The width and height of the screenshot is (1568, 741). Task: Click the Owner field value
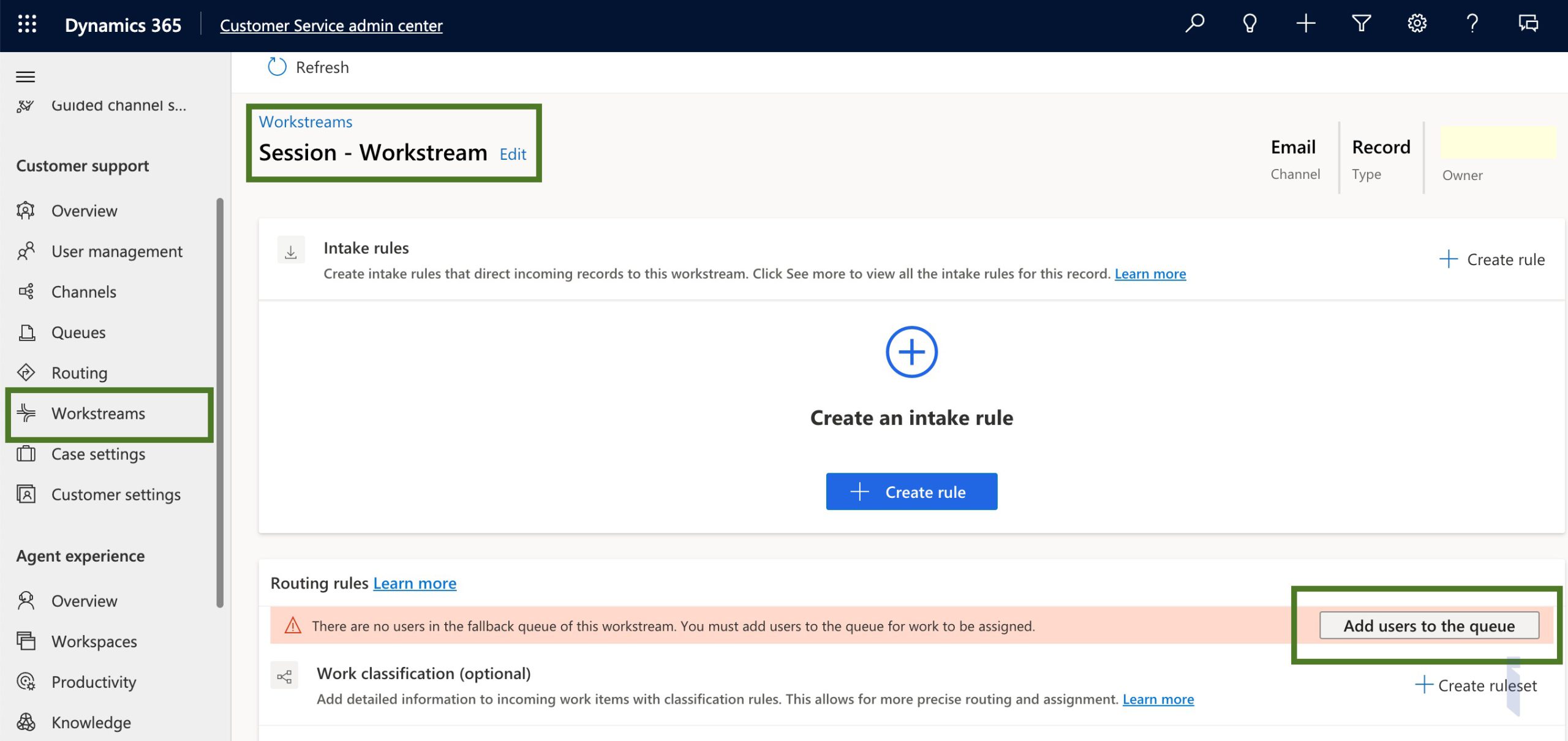point(1498,143)
